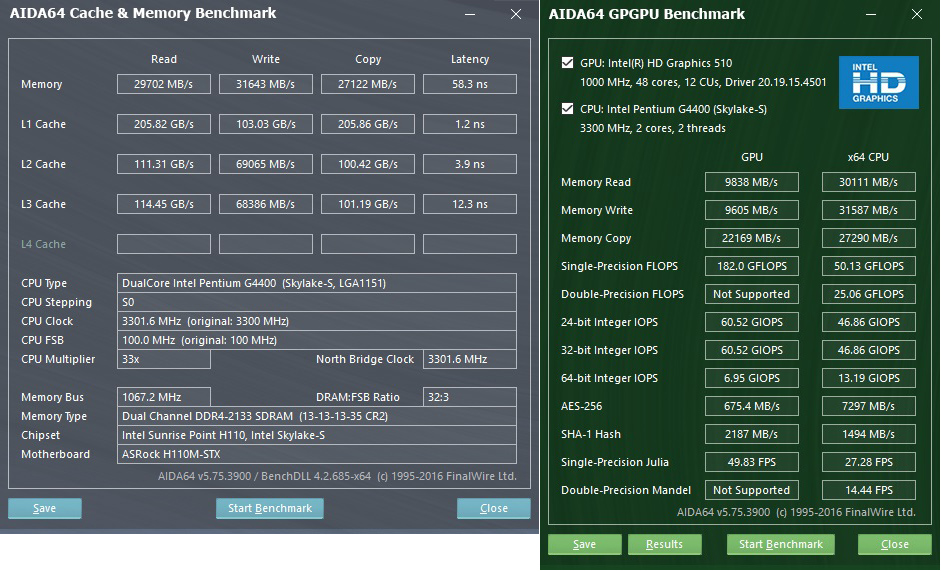Select GPU Memory Copy 22169 MB/s
Image resolution: width=941 pixels, height=571 pixels.
pyautogui.click(x=751, y=238)
